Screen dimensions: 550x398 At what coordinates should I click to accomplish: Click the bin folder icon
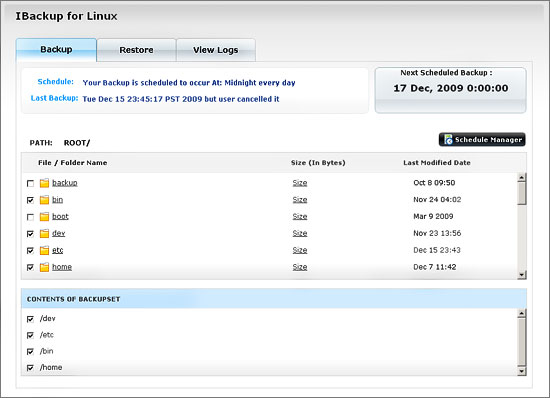(x=44, y=200)
